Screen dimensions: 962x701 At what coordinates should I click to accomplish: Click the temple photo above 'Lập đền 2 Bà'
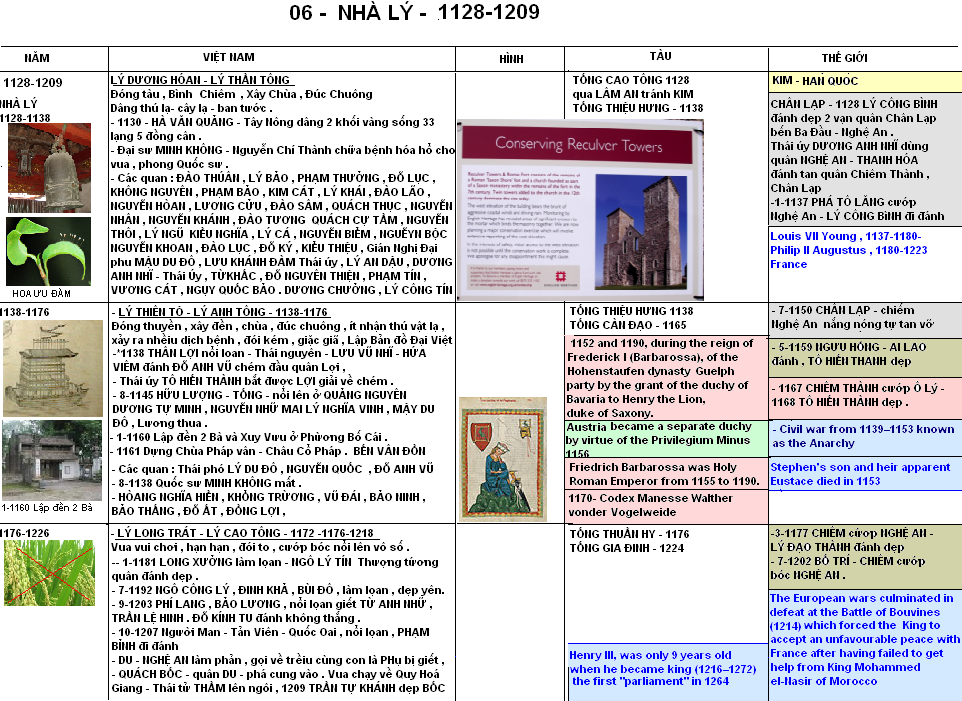point(52,460)
